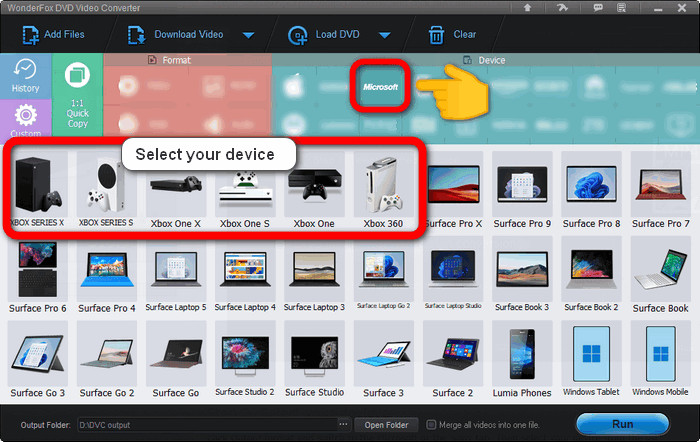The height and width of the screenshot is (442, 700).
Task: Select Surface Studio 2
Action: point(245,360)
